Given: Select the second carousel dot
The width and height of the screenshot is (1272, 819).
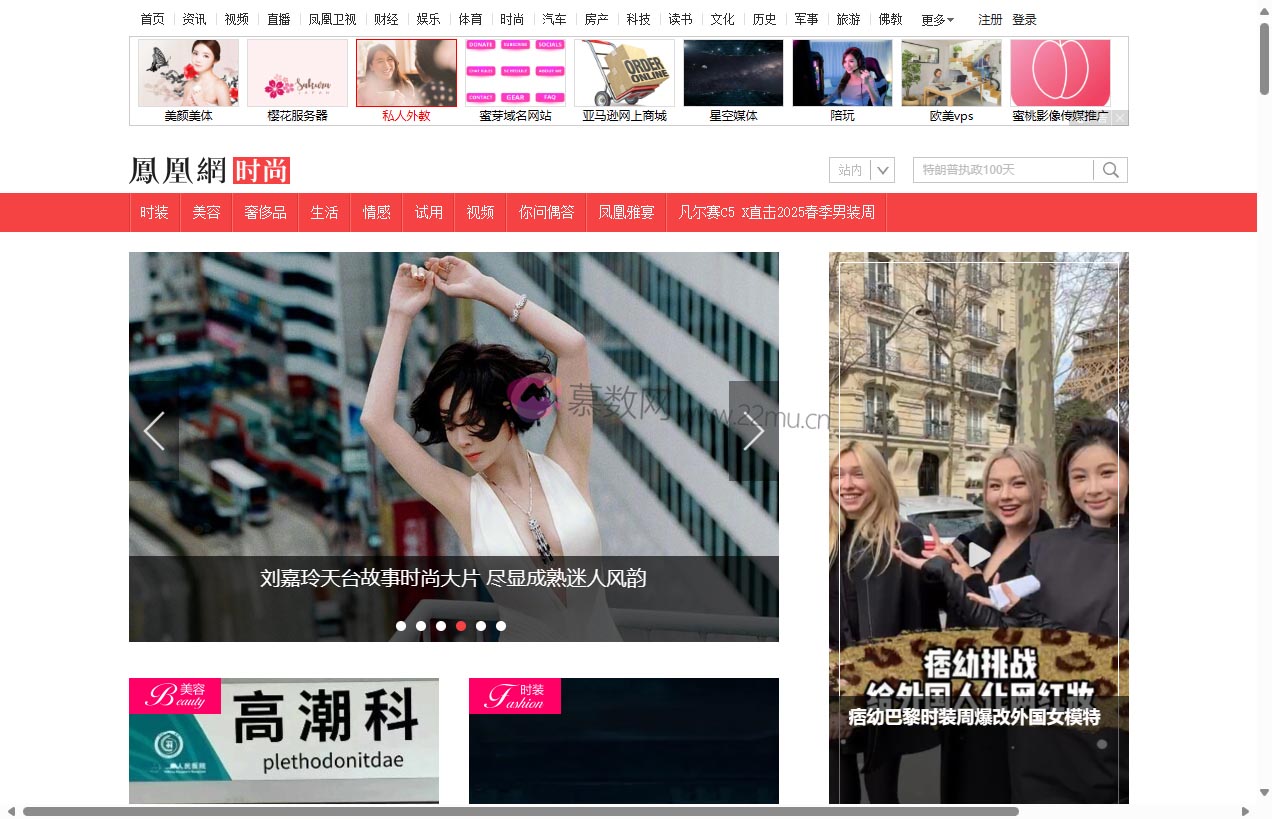Looking at the screenshot, I should [421, 626].
